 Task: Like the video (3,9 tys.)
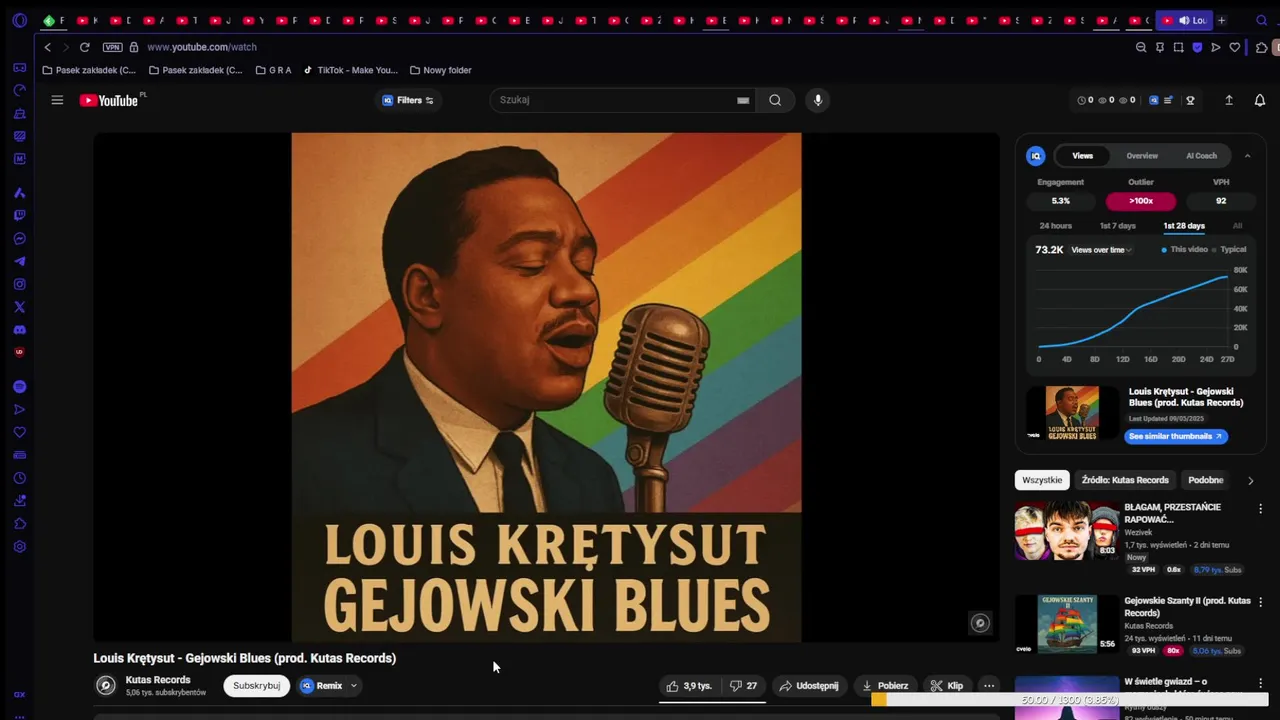coord(689,686)
